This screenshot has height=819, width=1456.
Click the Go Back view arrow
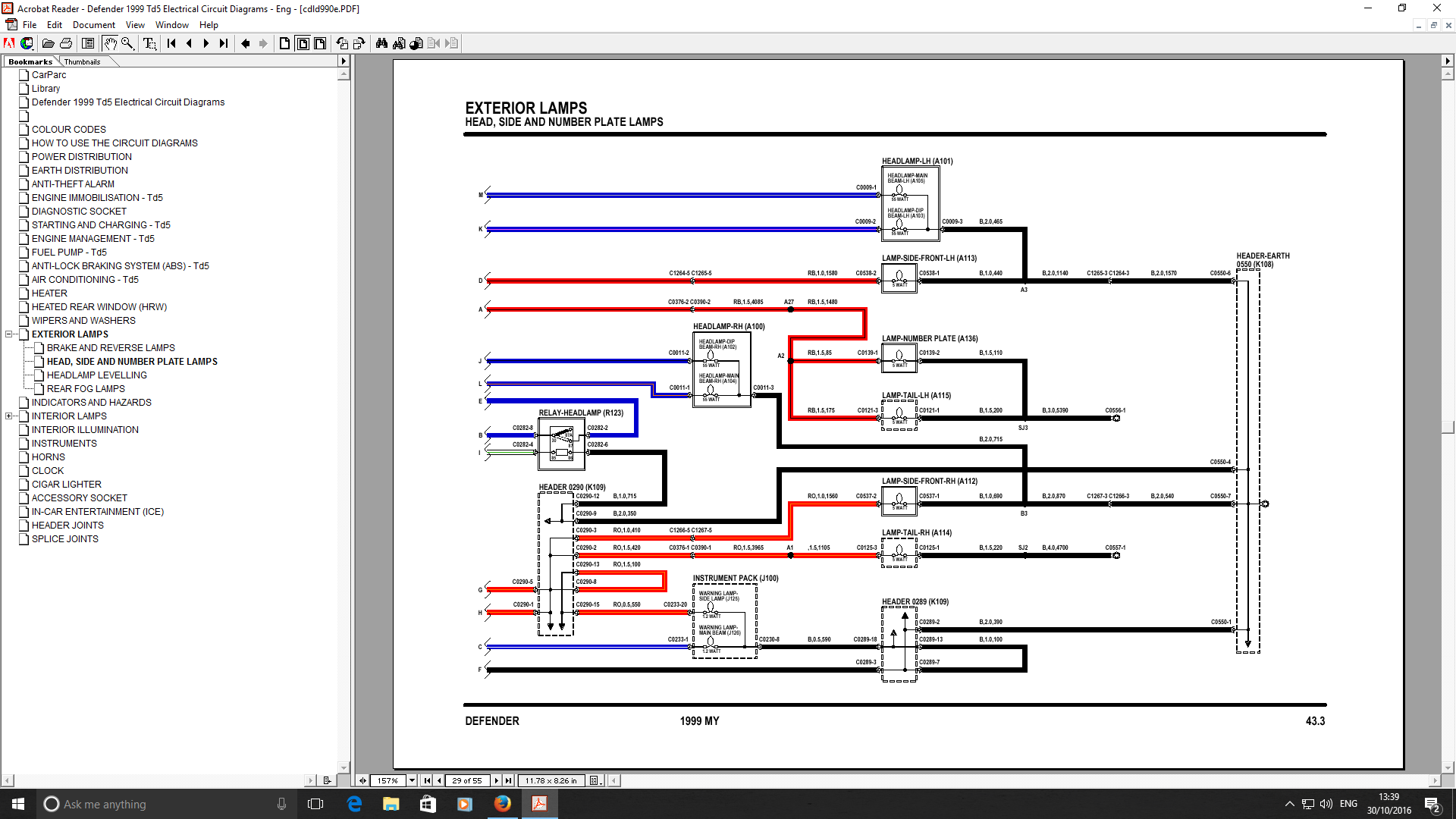click(x=246, y=43)
